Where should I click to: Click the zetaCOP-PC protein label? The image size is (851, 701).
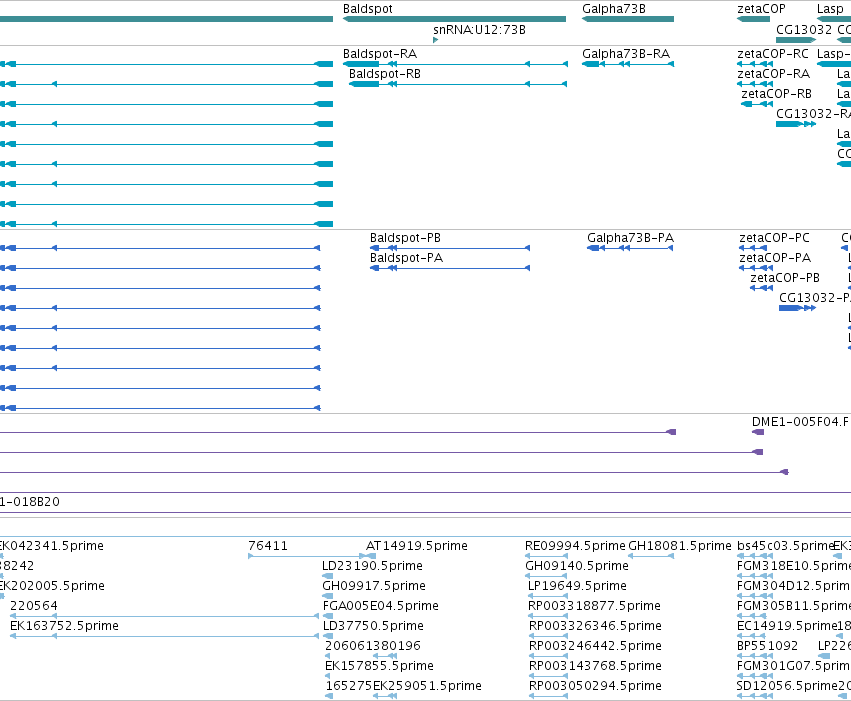[774, 238]
